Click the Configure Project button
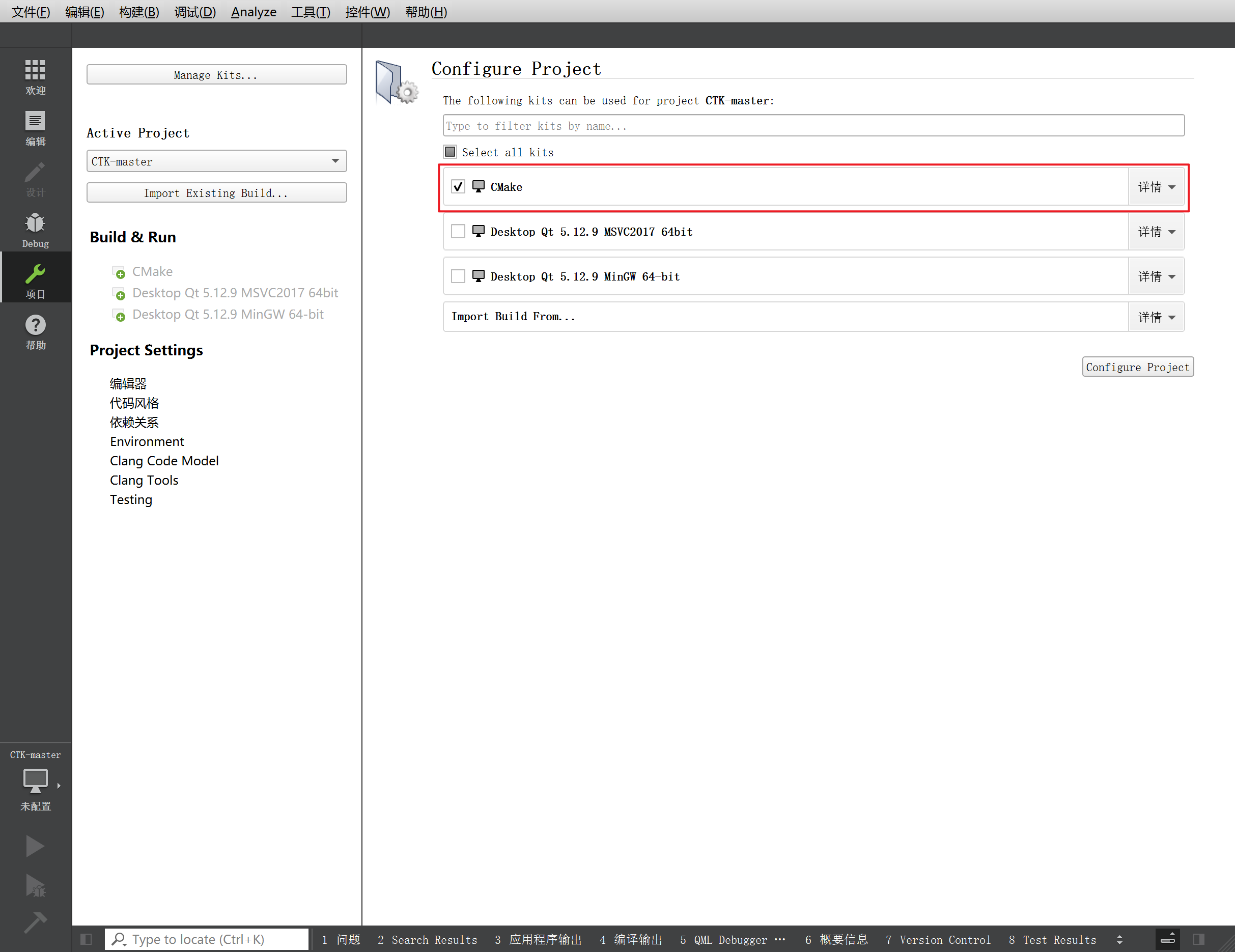The width and height of the screenshot is (1235, 952). click(x=1137, y=367)
